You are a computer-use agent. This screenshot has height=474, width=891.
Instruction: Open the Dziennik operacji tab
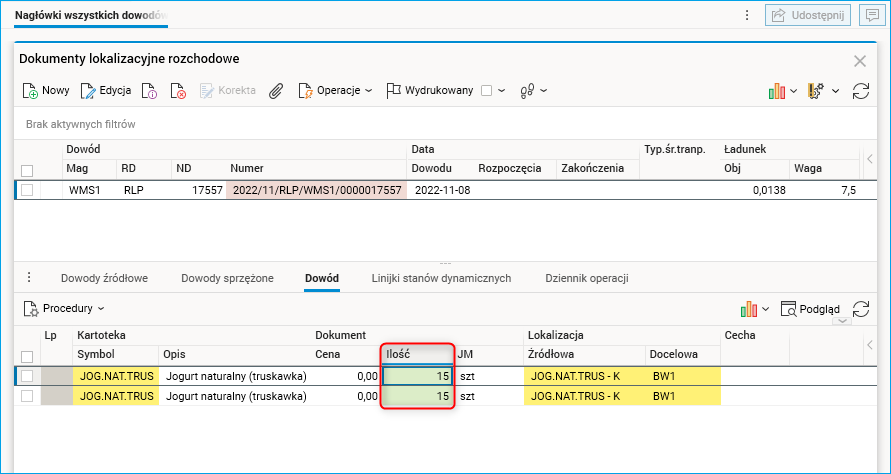coord(586,278)
